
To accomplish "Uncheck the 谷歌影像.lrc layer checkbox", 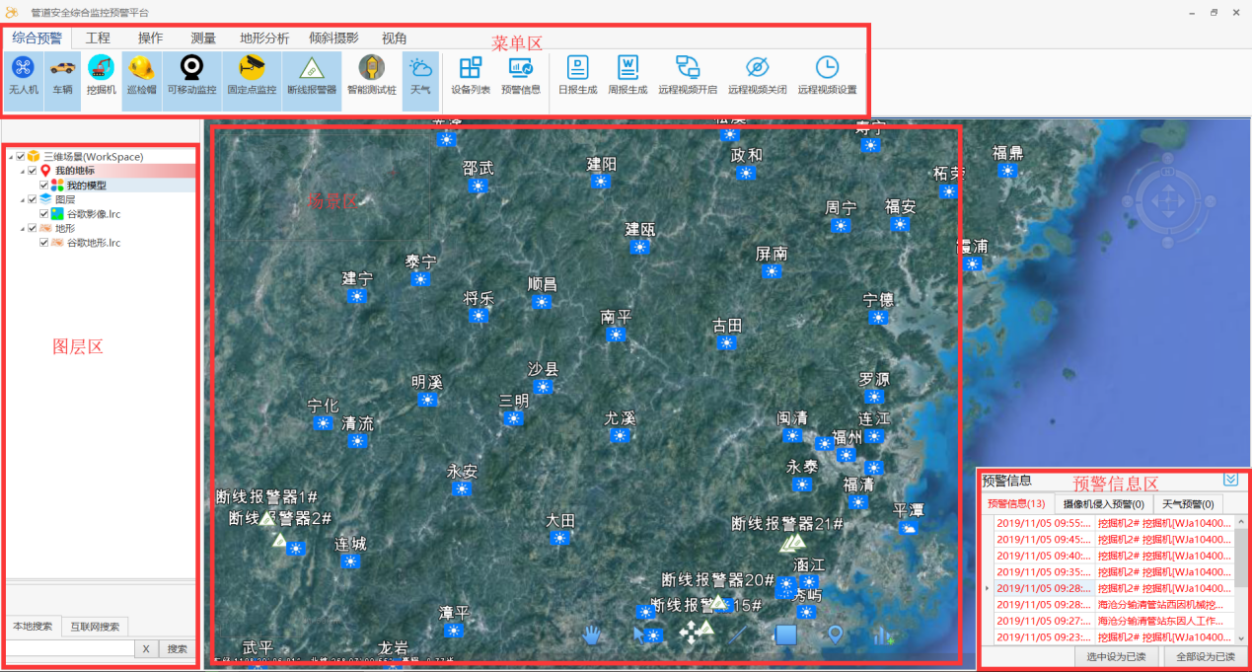I will coord(44,214).
